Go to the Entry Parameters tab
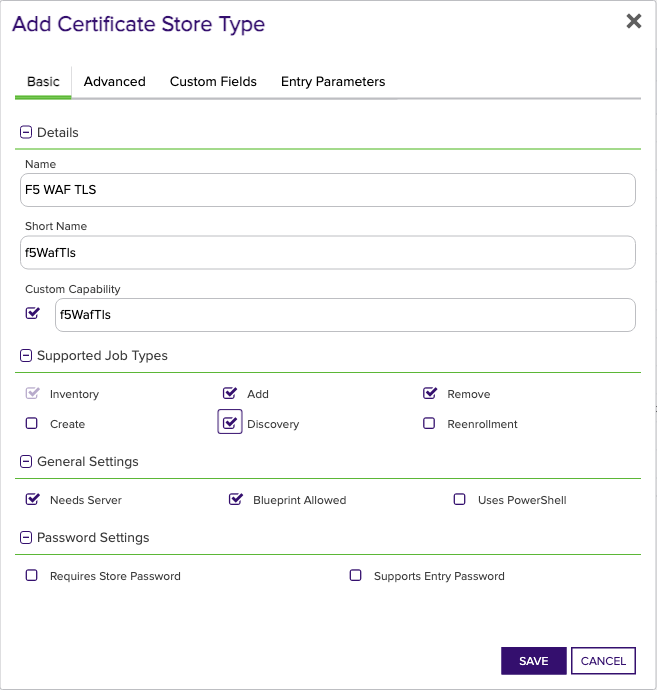657x690 pixels. [x=333, y=81]
